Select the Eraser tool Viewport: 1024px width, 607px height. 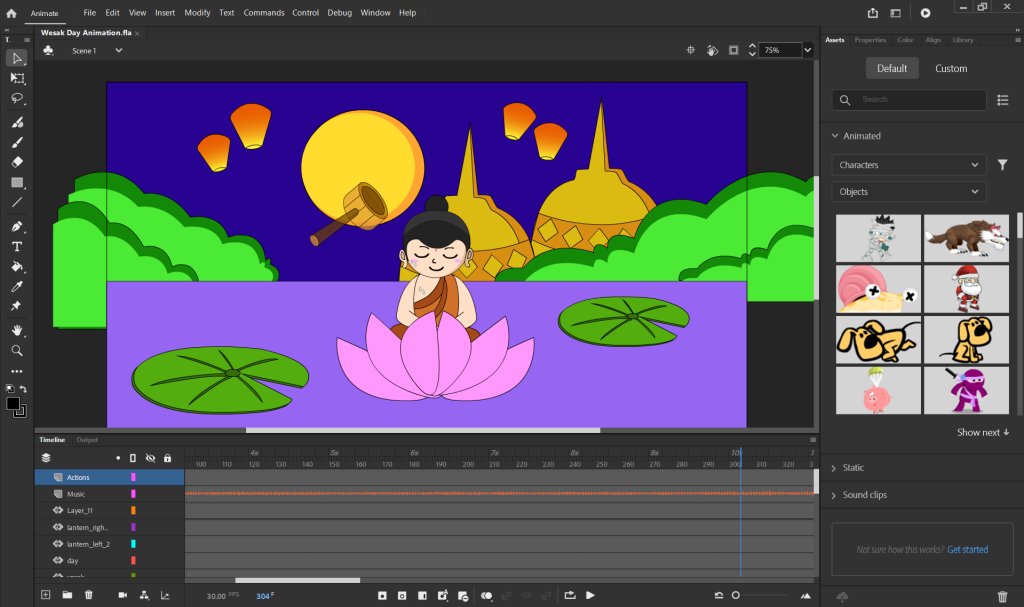tap(17, 161)
